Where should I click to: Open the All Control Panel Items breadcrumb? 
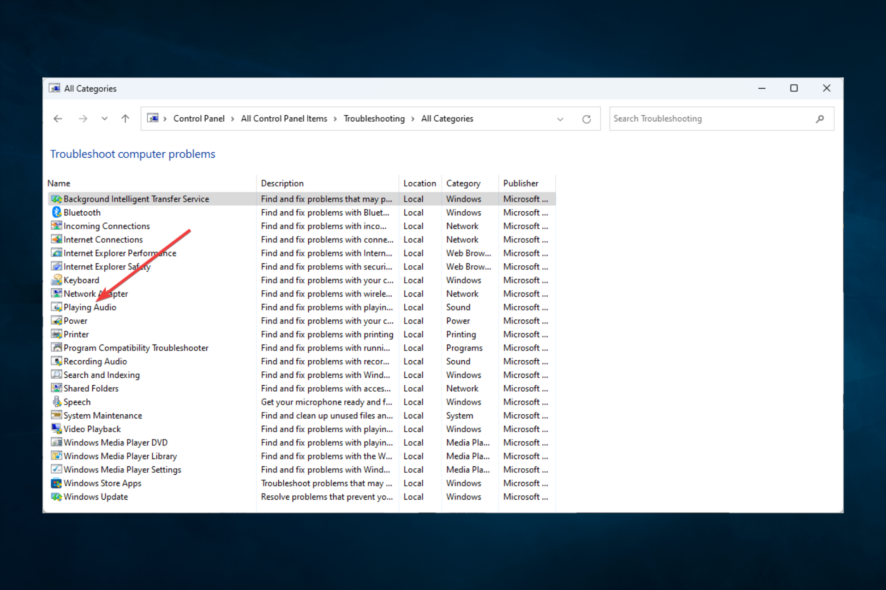(x=284, y=119)
